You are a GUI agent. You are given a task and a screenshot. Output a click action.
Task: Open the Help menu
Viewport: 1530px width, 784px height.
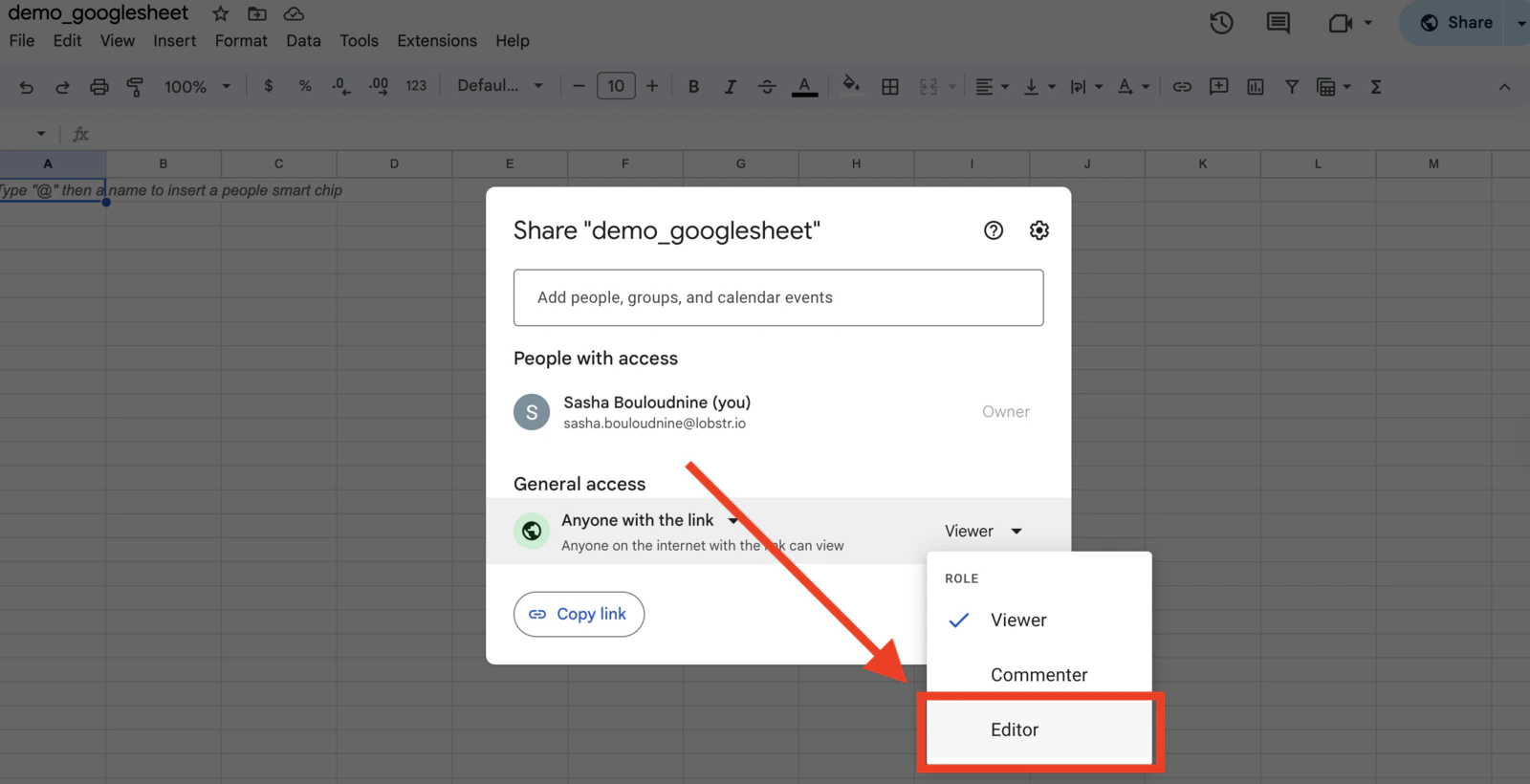click(x=513, y=41)
